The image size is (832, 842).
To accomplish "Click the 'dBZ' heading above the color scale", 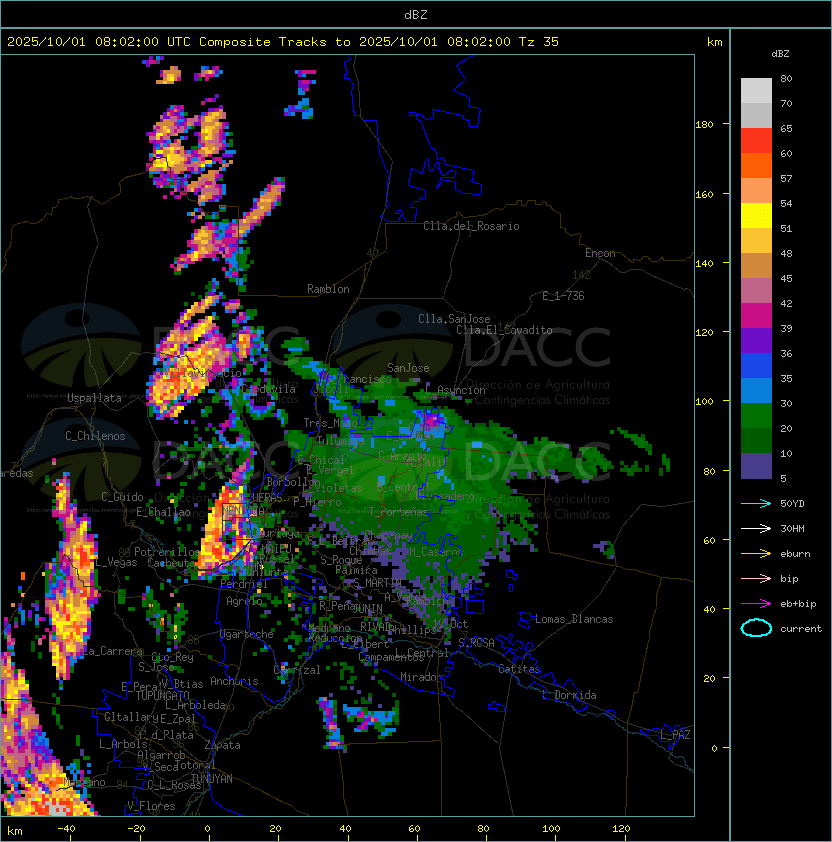I will tap(780, 54).
